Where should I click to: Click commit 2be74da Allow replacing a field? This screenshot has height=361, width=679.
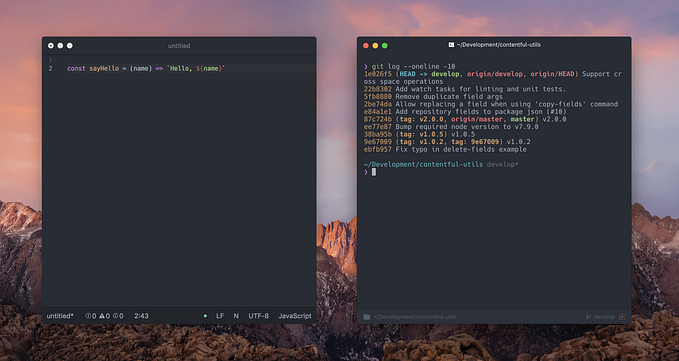[x=491, y=104]
